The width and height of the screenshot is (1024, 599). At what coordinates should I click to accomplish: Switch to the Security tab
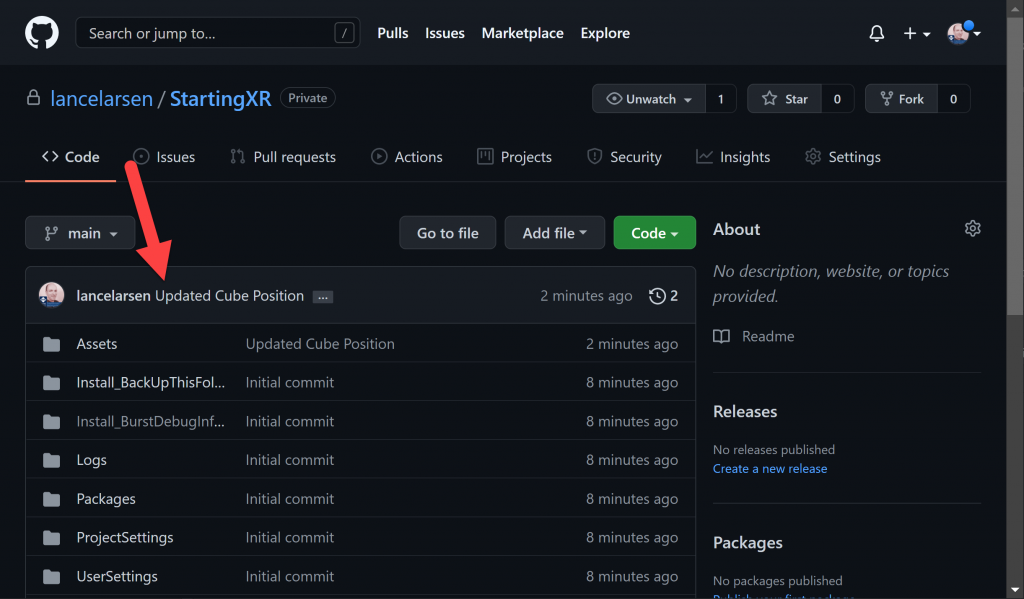tap(624, 157)
